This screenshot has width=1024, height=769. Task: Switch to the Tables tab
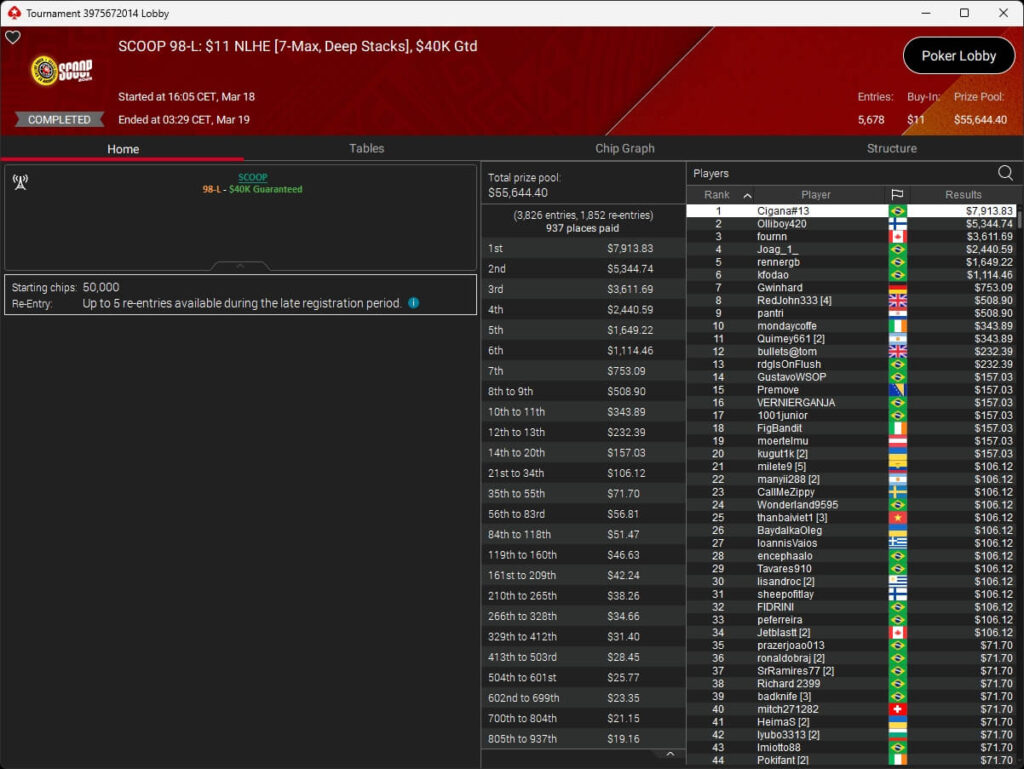pyautogui.click(x=366, y=148)
